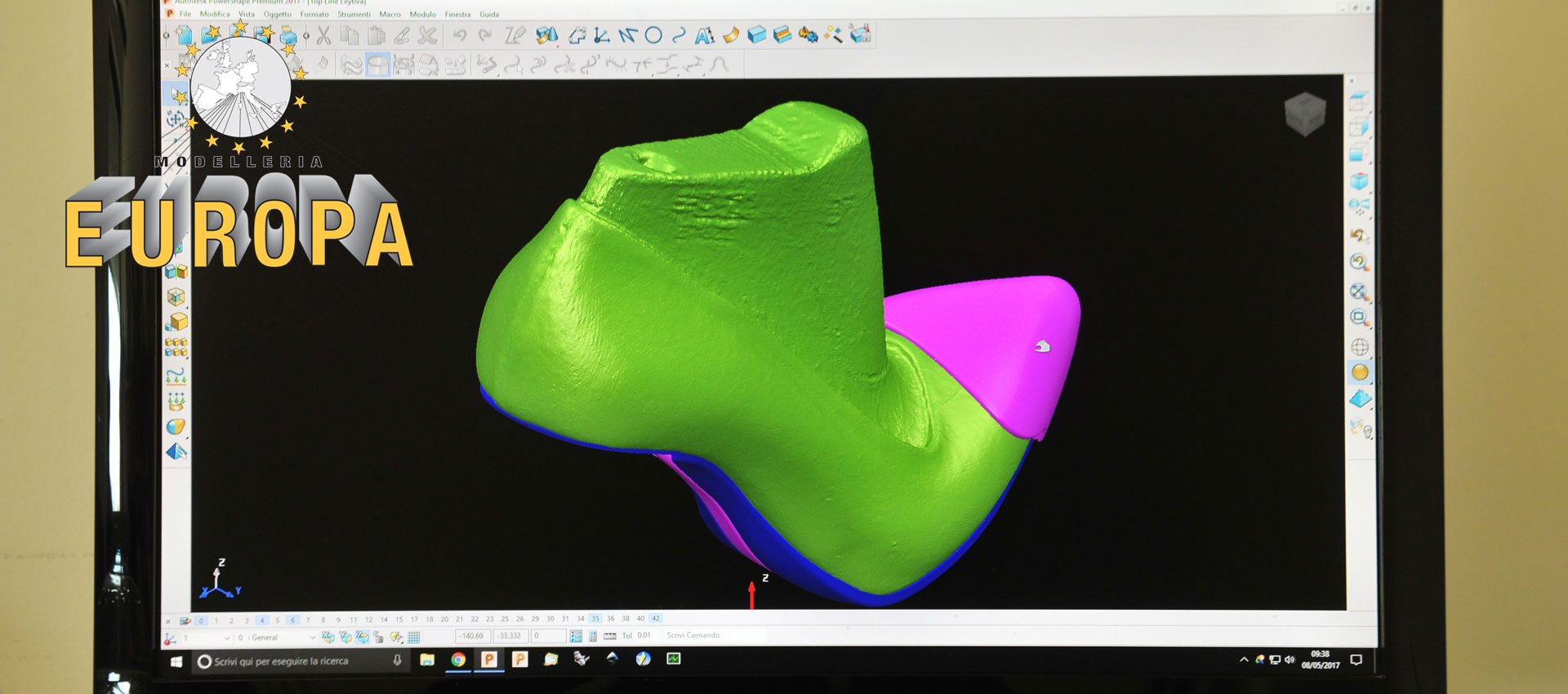The image size is (1568, 694).
Task: Open the Windows Start menu
Action: point(176,661)
